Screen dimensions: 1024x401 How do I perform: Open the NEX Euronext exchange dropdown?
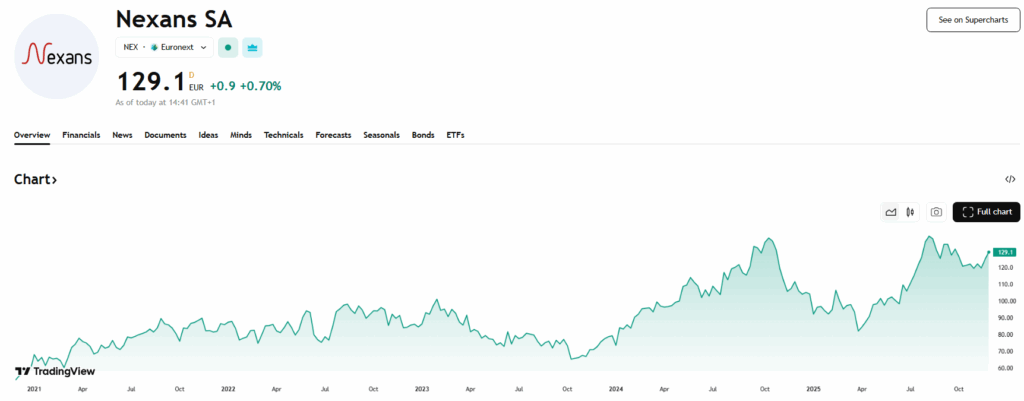[x=164, y=47]
